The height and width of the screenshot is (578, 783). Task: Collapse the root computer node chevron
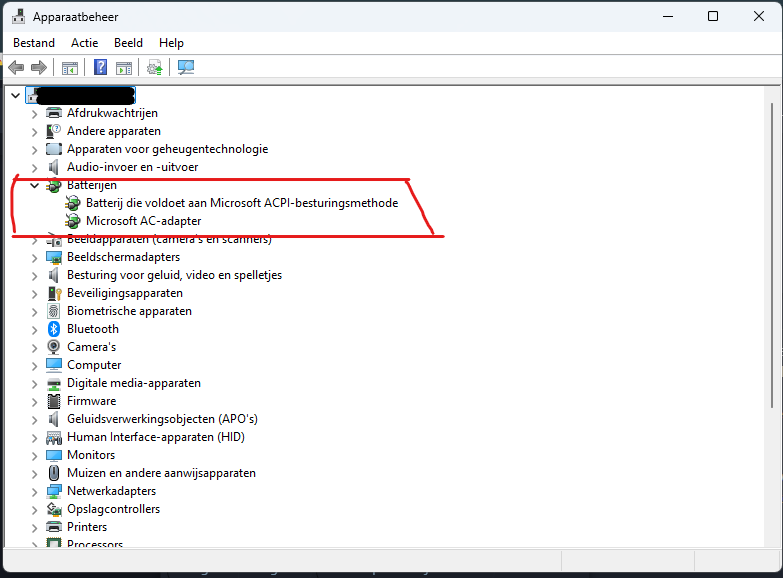click(15, 95)
